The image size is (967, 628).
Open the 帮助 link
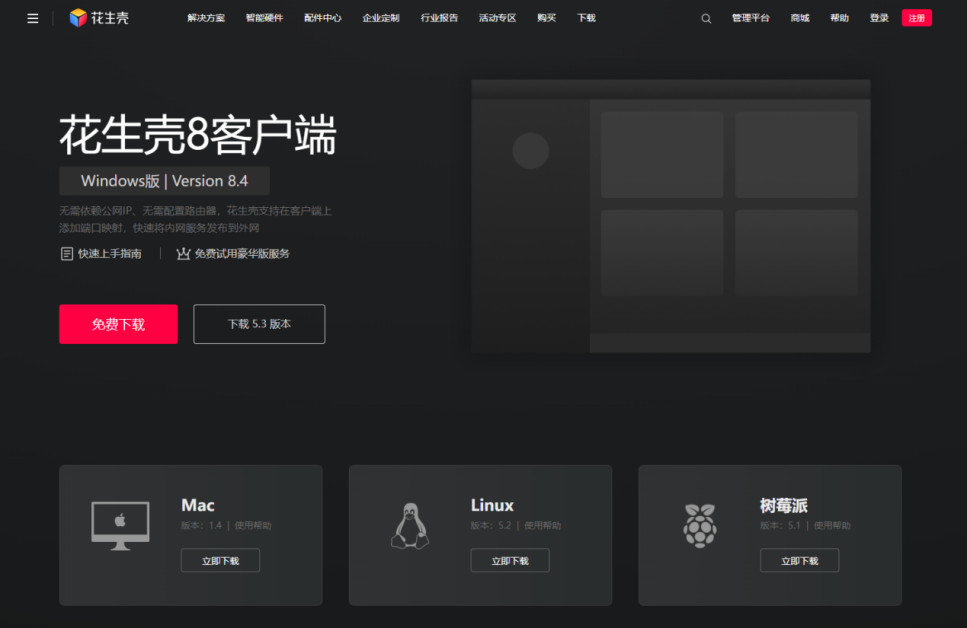pyautogui.click(x=839, y=18)
